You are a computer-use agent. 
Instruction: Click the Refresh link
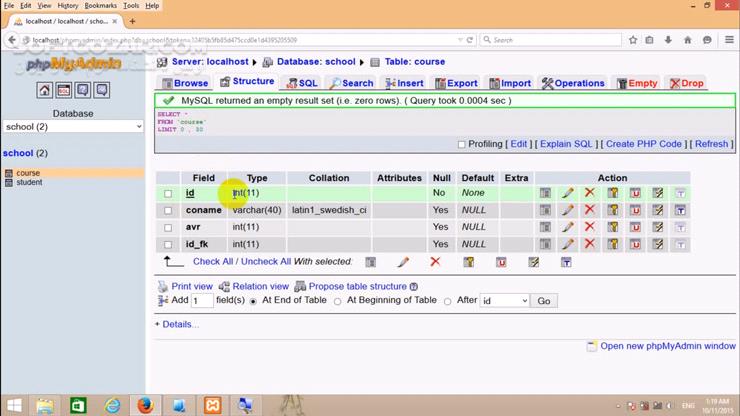711,144
